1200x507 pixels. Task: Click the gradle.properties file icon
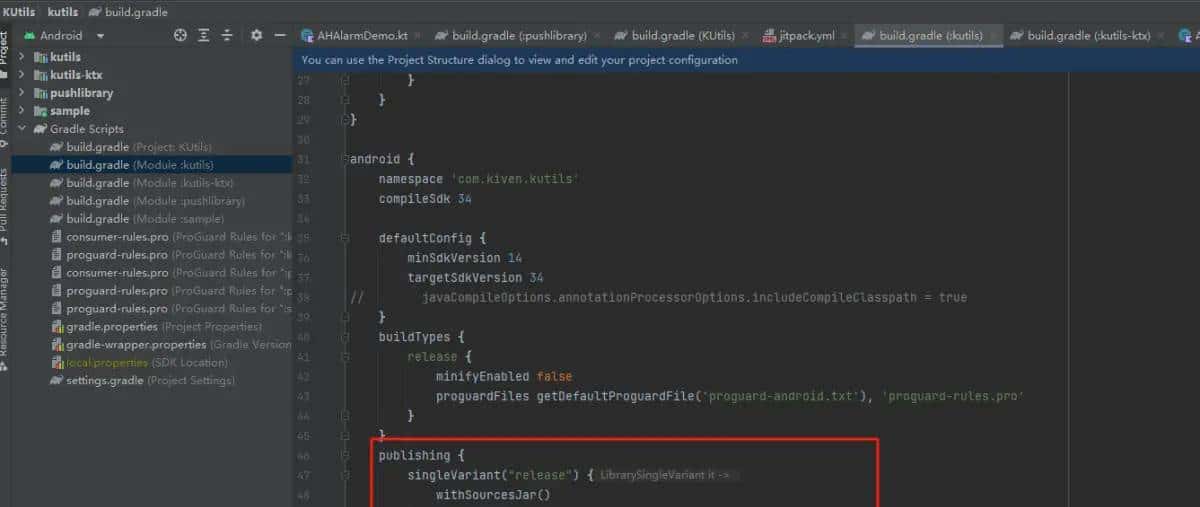click(57, 327)
